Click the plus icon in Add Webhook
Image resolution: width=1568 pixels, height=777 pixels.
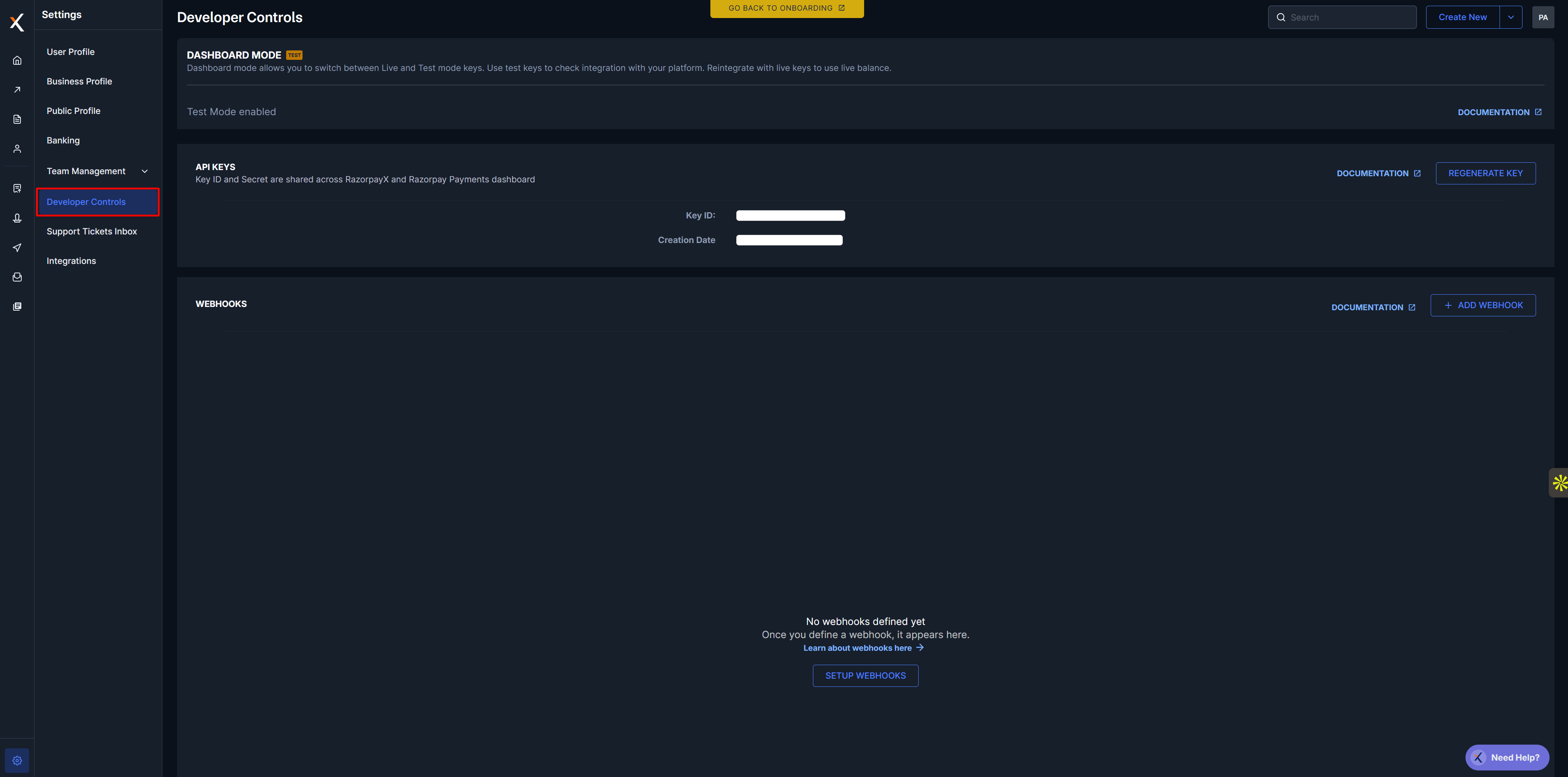(x=1448, y=305)
